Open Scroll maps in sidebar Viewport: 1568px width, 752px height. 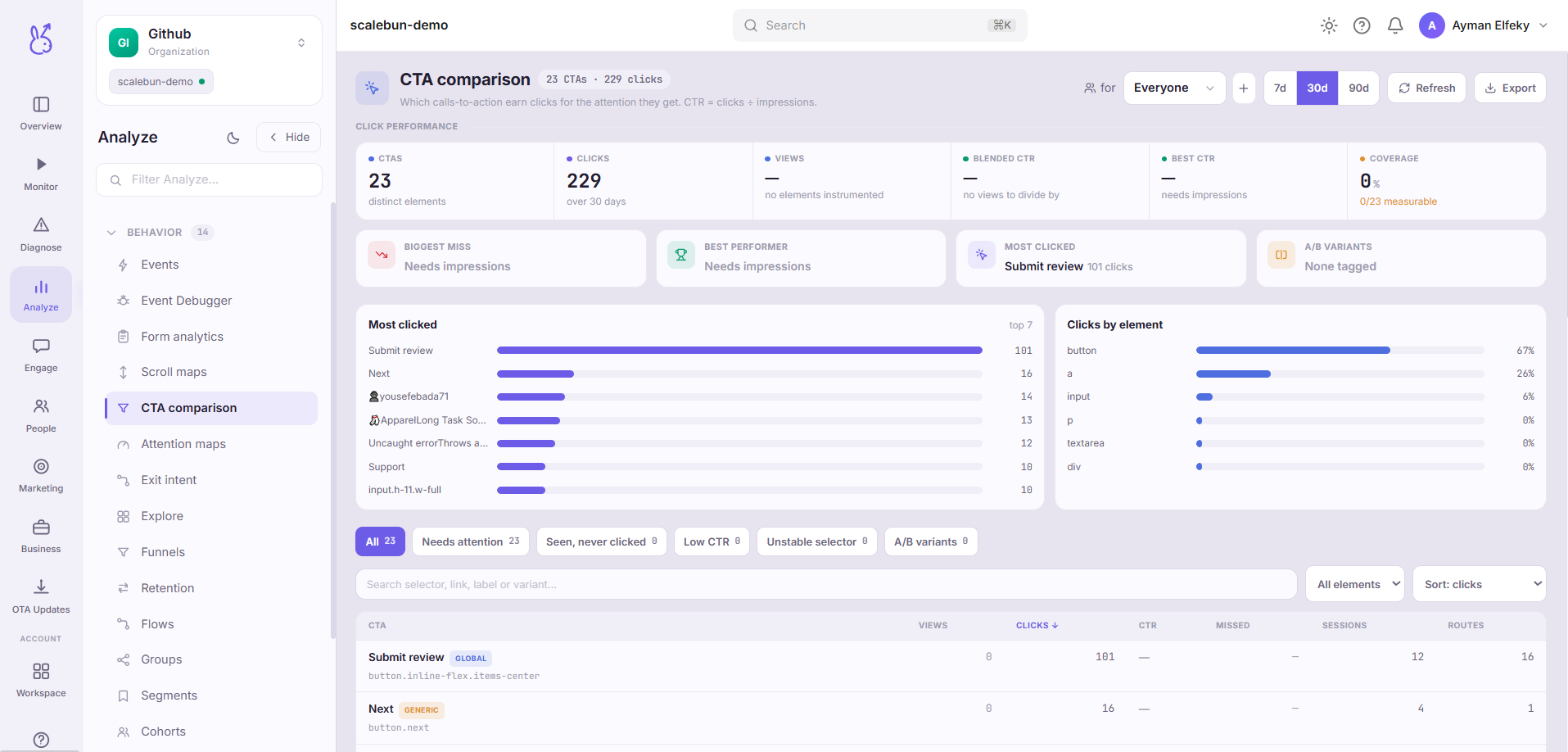[x=211, y=372]
